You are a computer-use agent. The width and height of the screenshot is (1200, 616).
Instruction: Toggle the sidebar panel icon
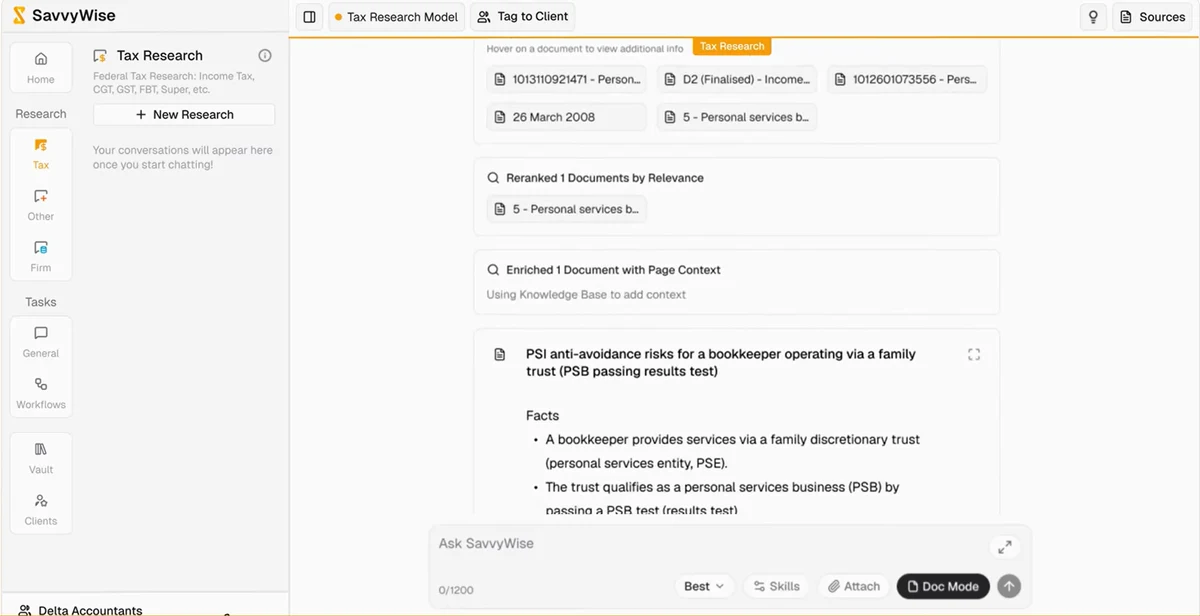point(310,17)
